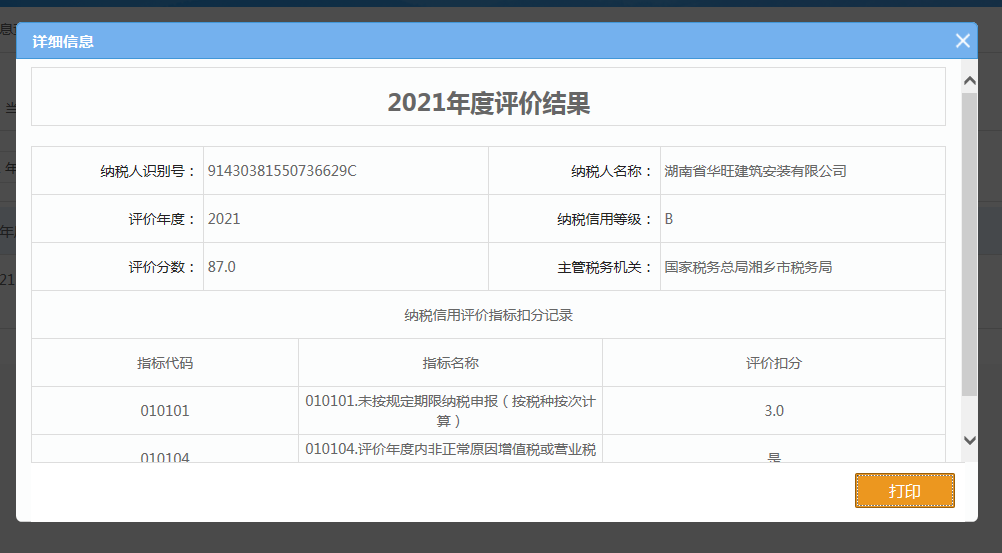Click the 评价分数 value 87.0
The image size is (1002, 553).
click(x=222, y=267)
